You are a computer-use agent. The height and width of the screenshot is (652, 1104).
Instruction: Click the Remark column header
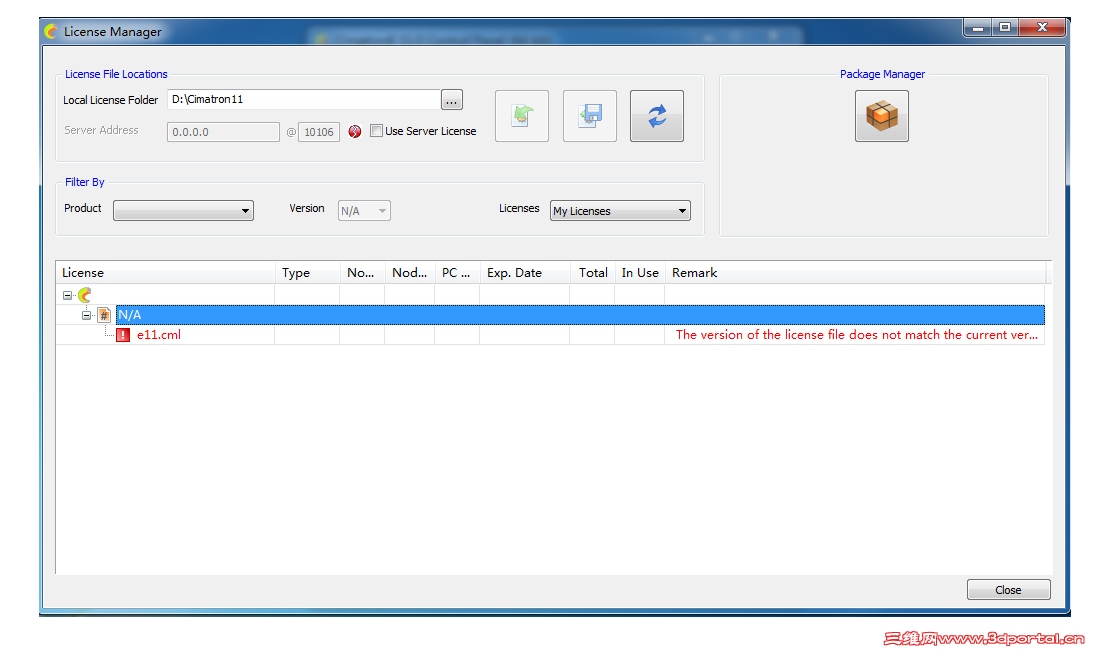pos(855,272)
